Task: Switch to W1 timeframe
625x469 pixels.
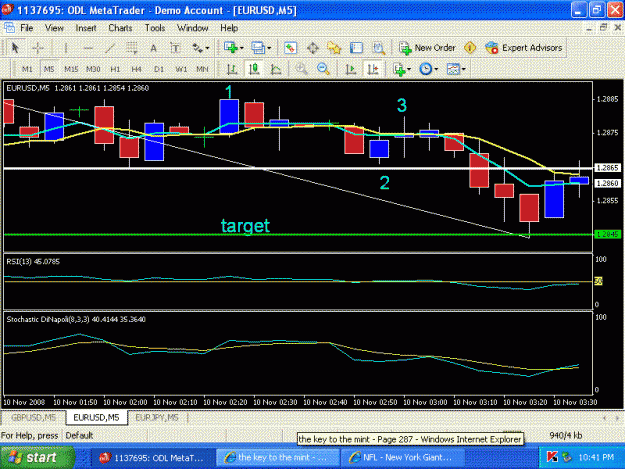Action: click(181, 69)
